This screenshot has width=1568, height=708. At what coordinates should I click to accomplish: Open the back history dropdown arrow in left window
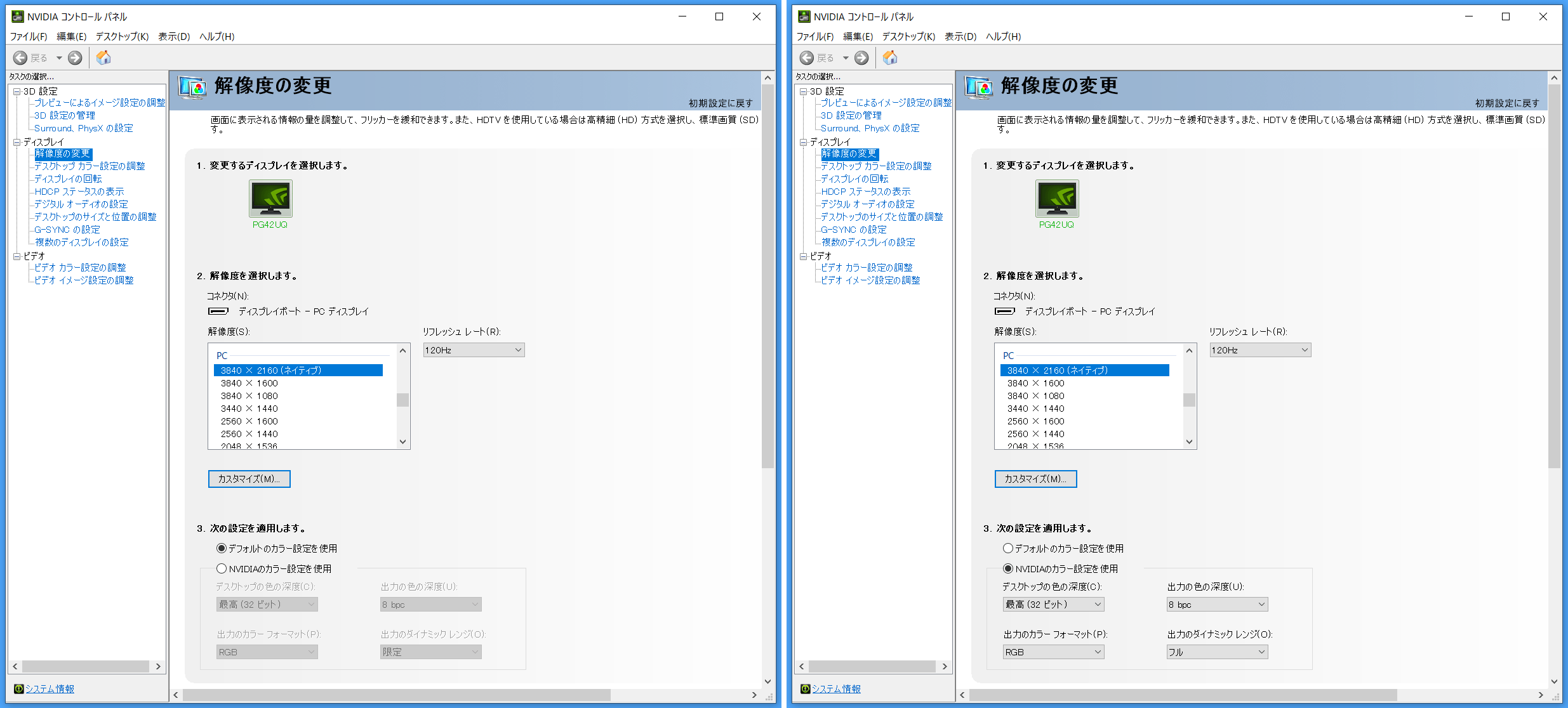(x=59, y=58)
